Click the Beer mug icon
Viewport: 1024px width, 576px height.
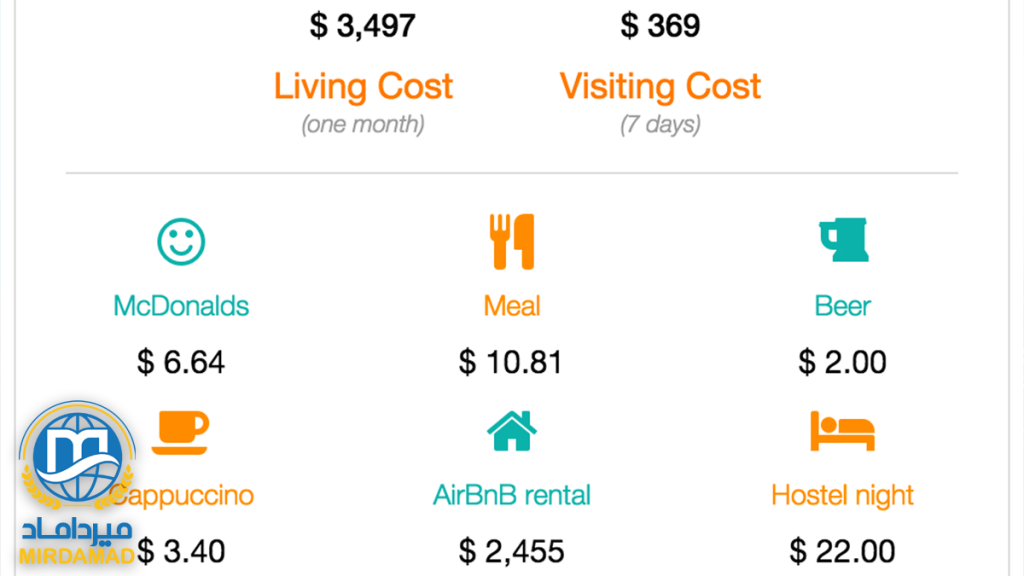[843, 240]
